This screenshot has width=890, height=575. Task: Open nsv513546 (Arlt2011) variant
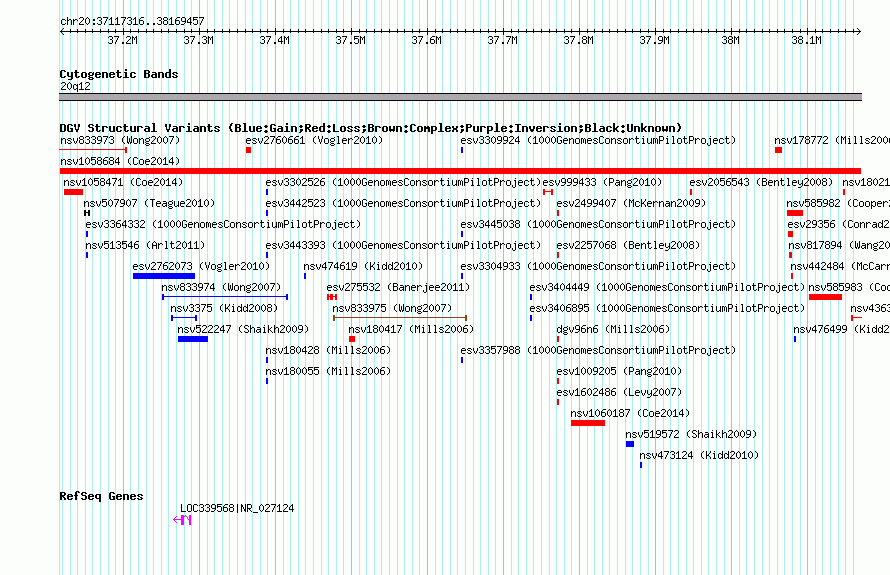click(x=145, y=245)
